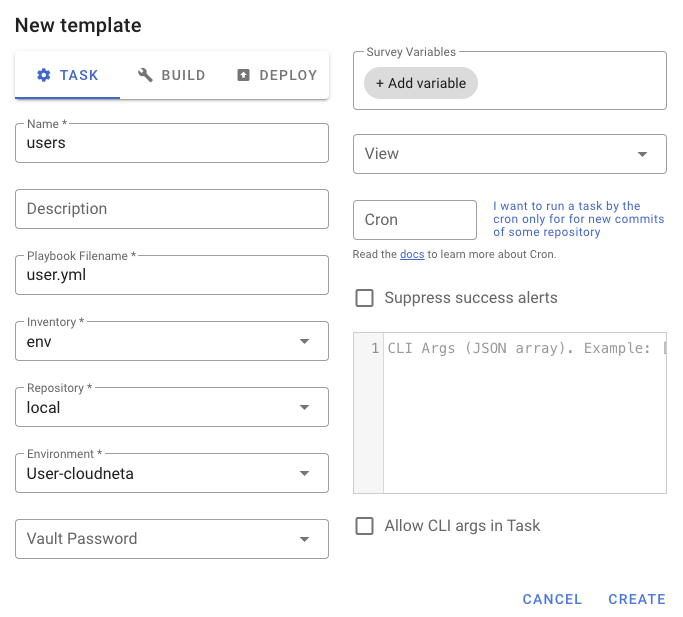Expand the Vault Password dropdown
Viewport: 683px width, 617px height.
172,539
